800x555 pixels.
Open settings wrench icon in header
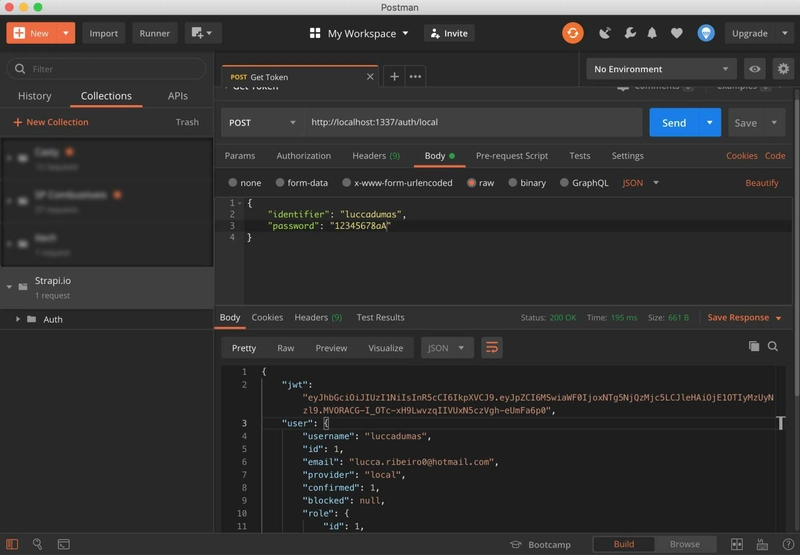[630, 33]
